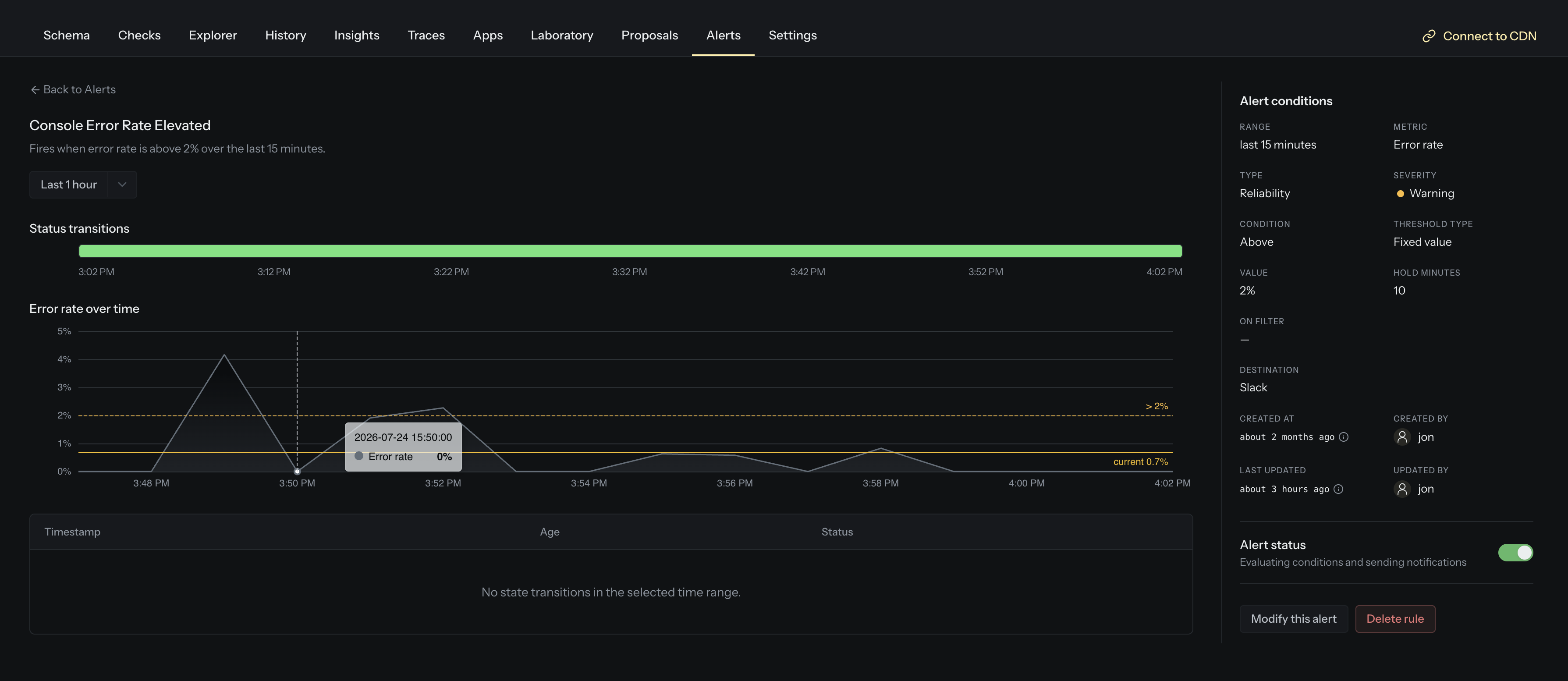Switch to the Insights tab
The image size is (1568, 681).
pyautogui.click(x=357, y=35)
